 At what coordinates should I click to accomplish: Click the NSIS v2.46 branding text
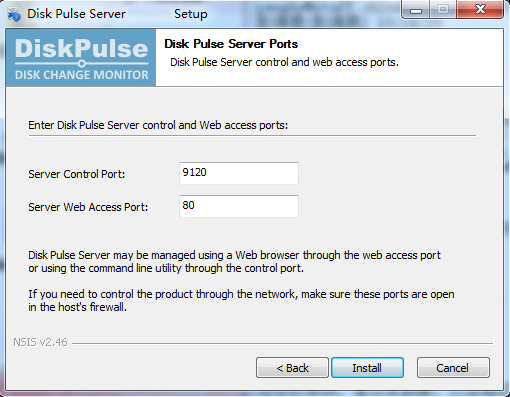click(x=40, y=342)
